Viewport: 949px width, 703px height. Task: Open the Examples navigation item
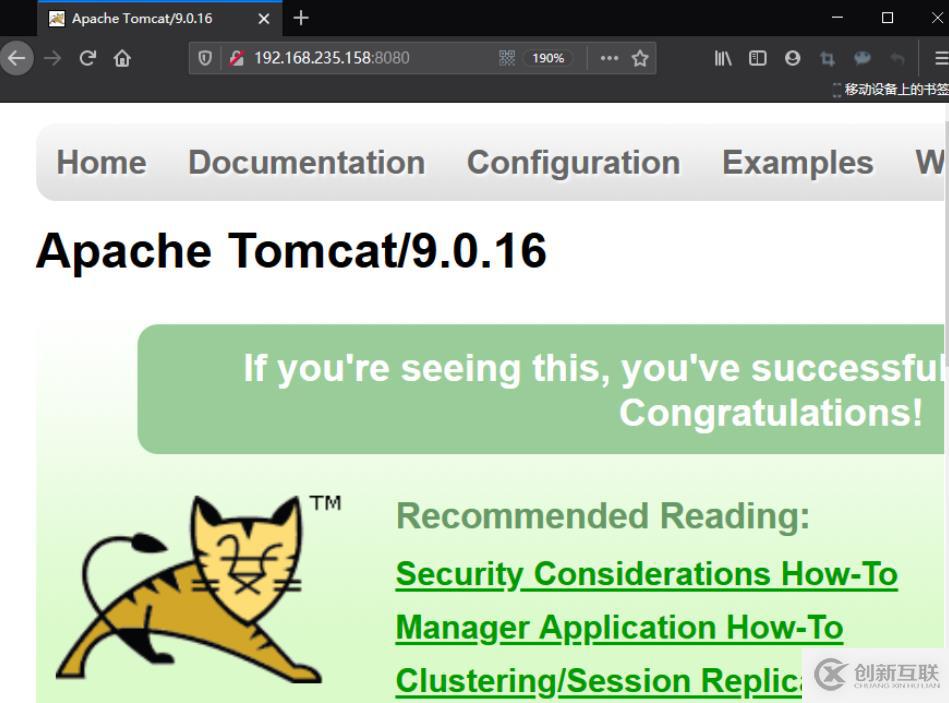pyautogui.click(x=798, y=163)
